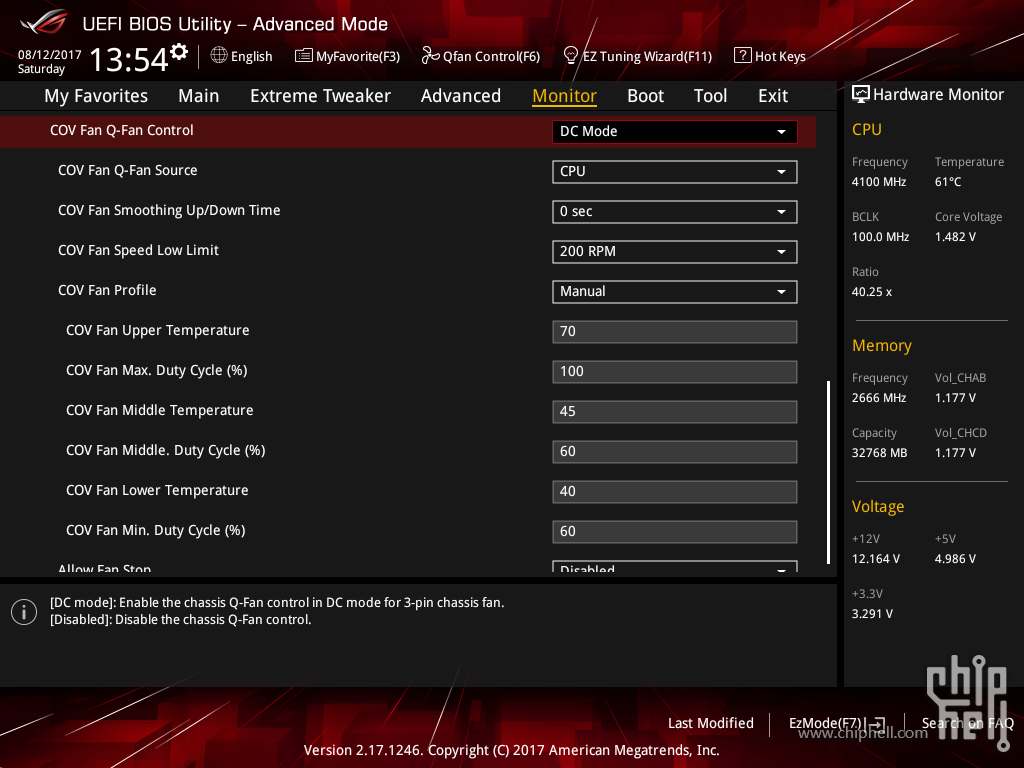The height and width of the screenshot is (768, 1024).
Task: Switch to Main tab
Action: (x=199, y=96)
